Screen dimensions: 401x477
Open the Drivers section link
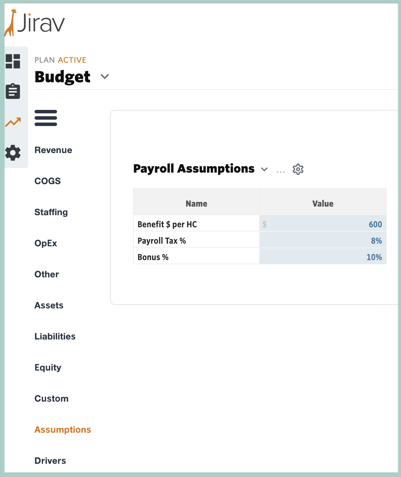pos(50,461)
